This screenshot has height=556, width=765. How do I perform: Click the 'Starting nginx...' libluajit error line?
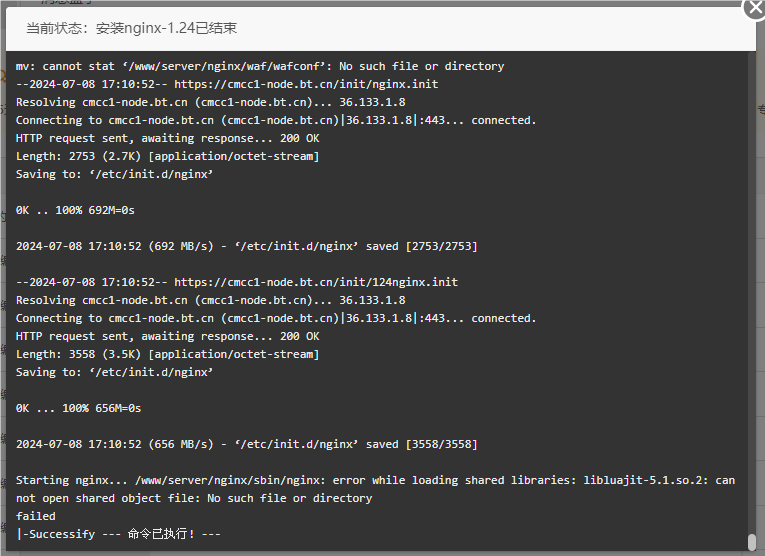375,489
